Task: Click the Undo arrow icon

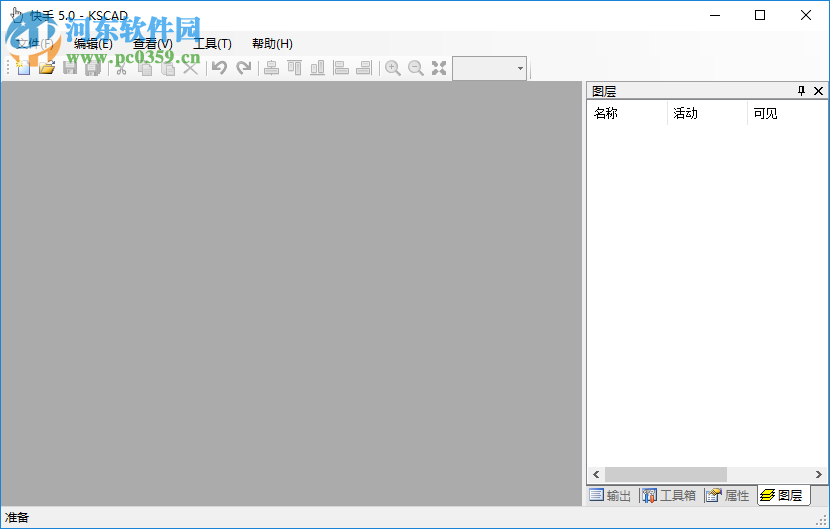Action: point(219,68)
